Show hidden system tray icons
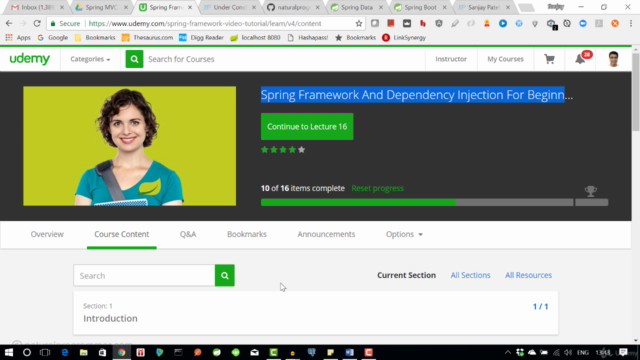 (x=508, y=352)
